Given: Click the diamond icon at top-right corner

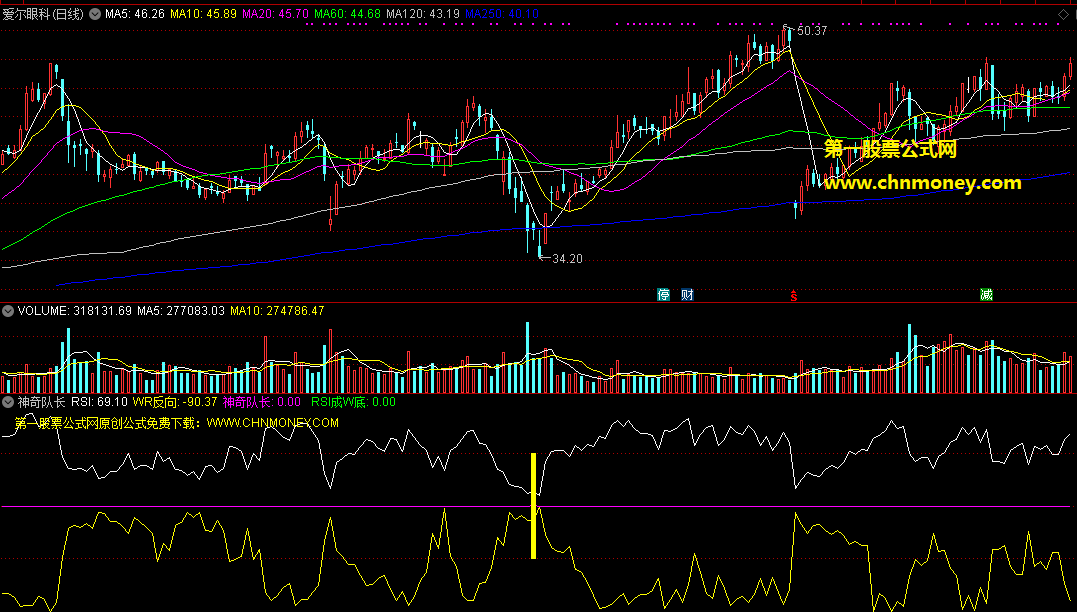Looking at the screenshot, I should pos(1063,14).
